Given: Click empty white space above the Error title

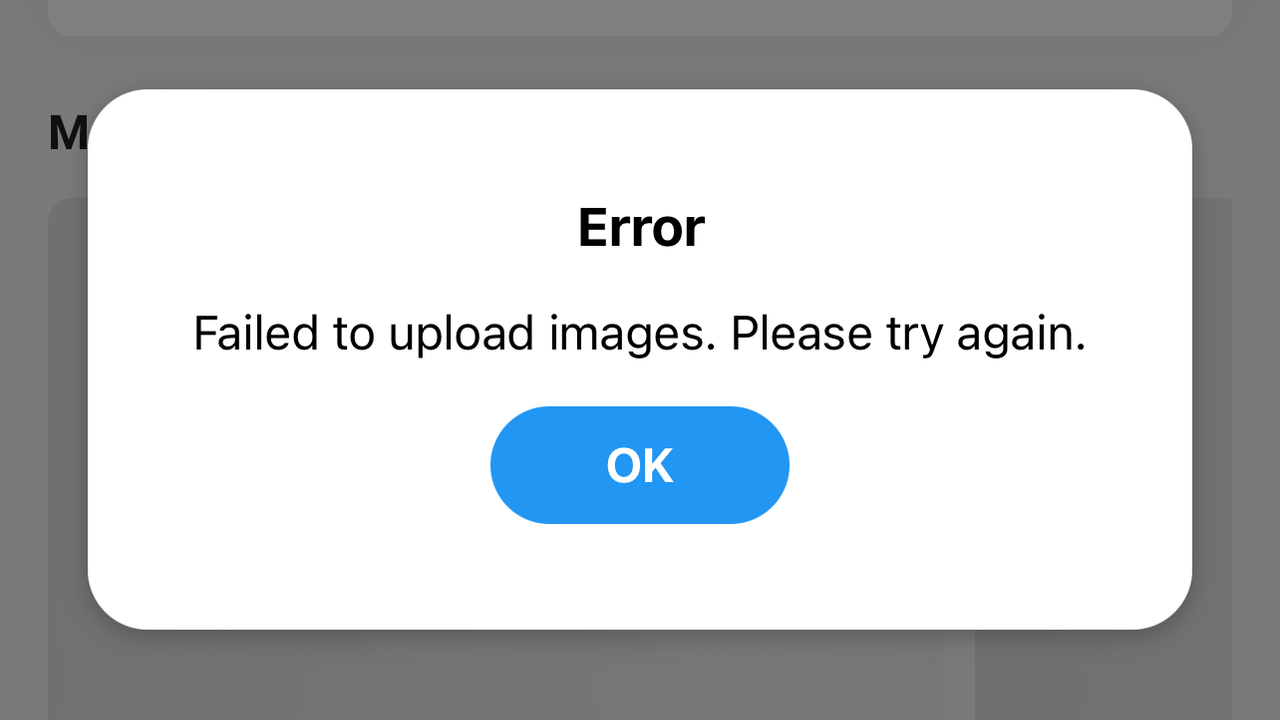Looking at the screenshot, I should click(640, 145).
